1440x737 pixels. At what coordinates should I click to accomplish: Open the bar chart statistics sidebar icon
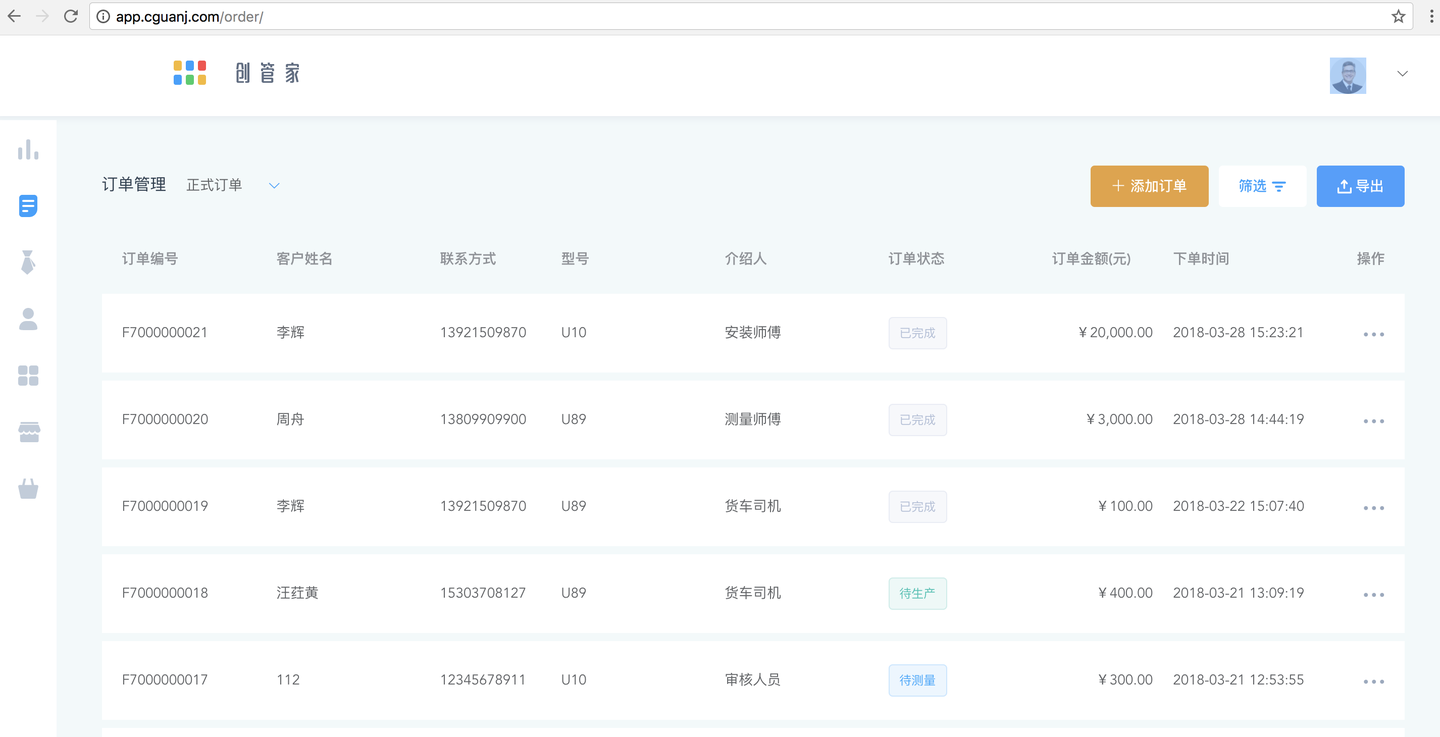click(28, 150)
